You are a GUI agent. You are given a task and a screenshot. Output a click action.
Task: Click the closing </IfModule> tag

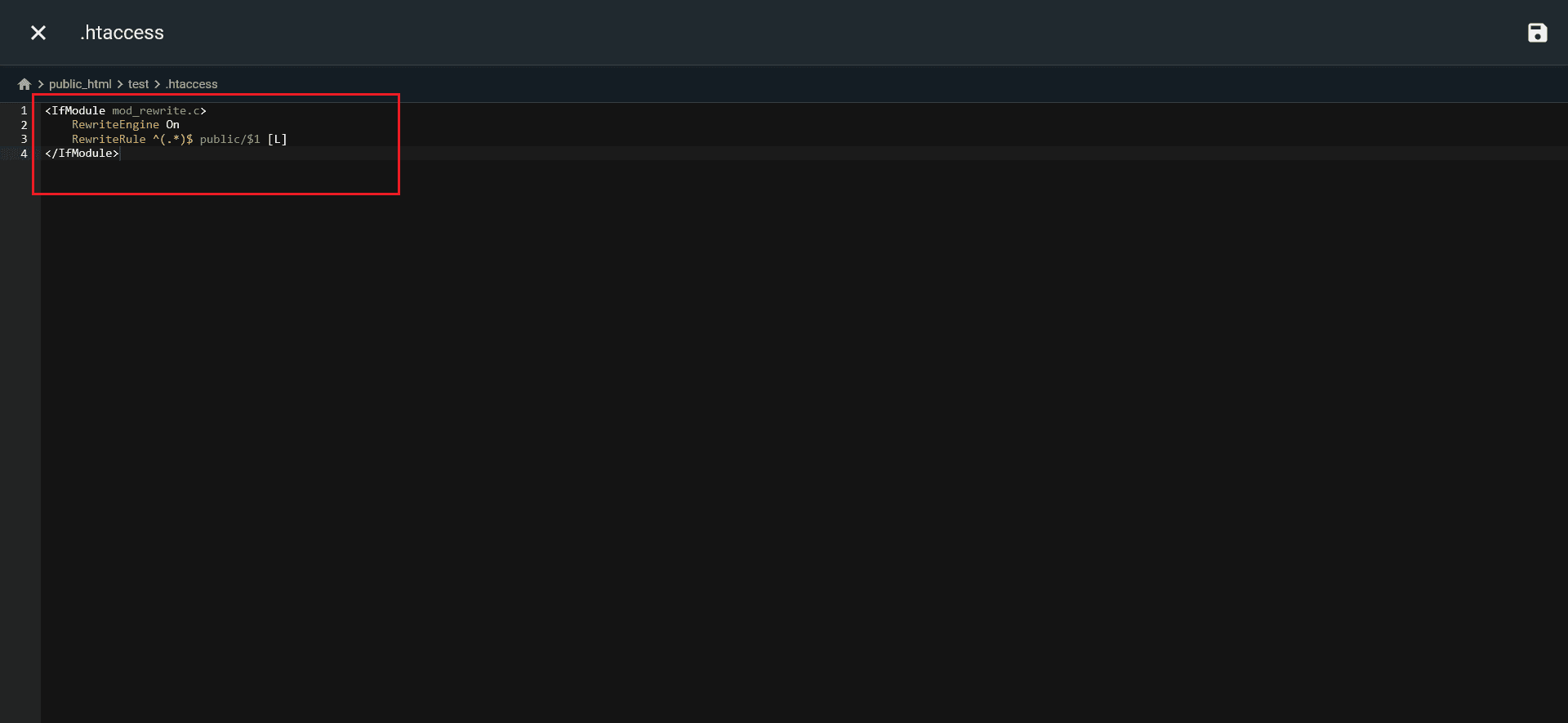coord(82,154)
